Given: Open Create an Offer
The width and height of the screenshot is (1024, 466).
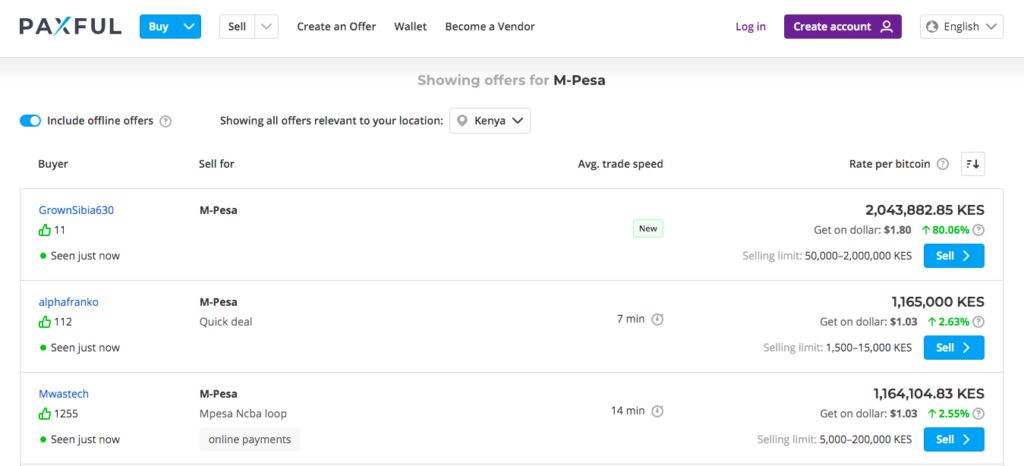Looking at the screenshot, I should 336,27.
